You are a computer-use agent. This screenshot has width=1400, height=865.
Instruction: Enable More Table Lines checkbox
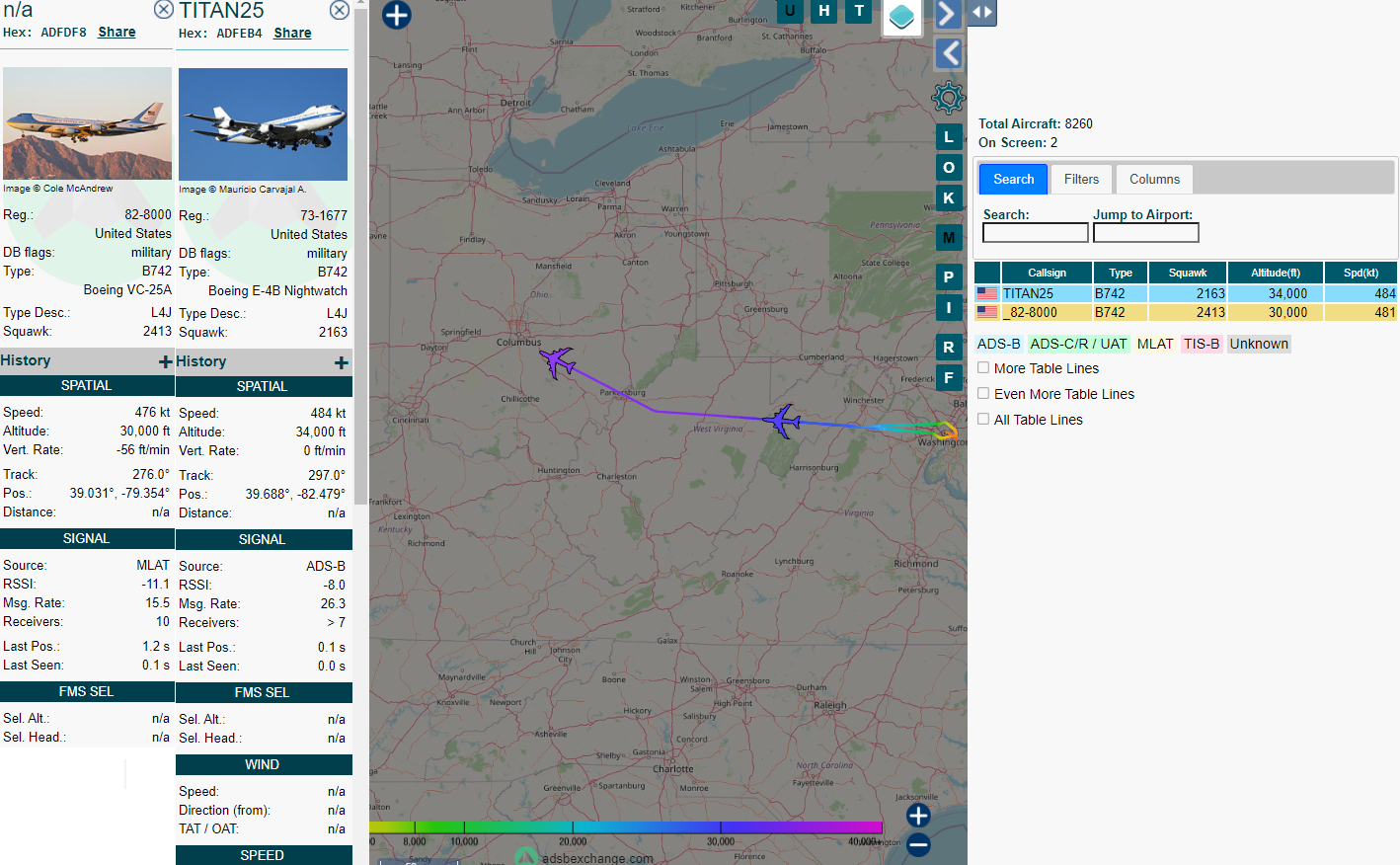coord(983,367)
